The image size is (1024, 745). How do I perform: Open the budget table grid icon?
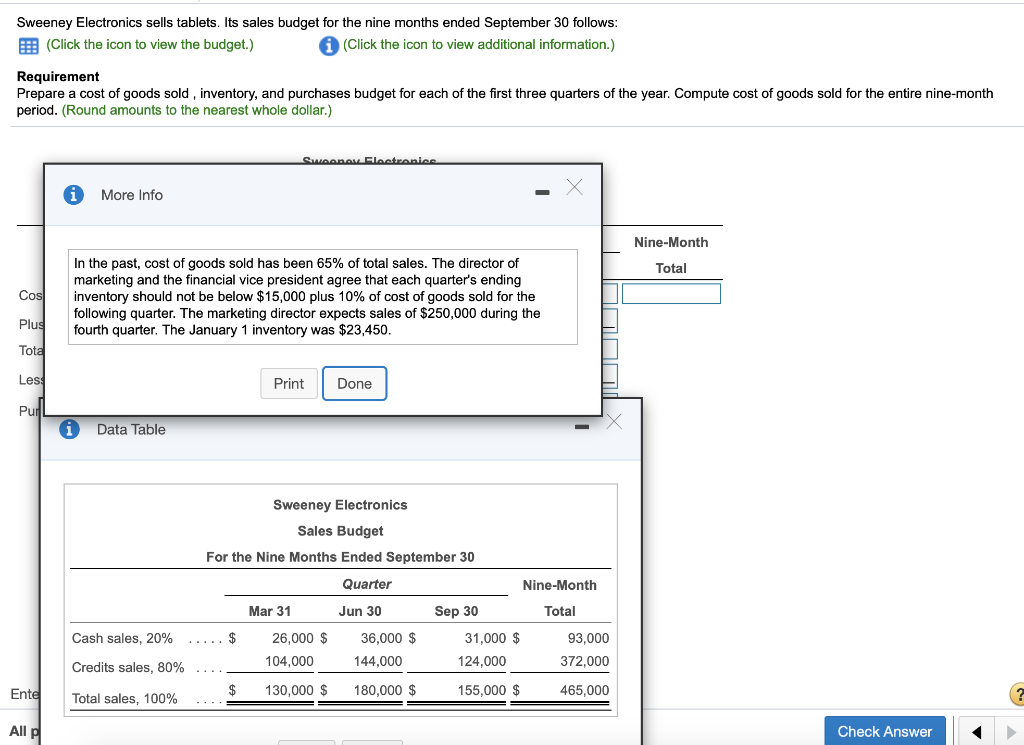pyautogui.click(x=27, y=46)
